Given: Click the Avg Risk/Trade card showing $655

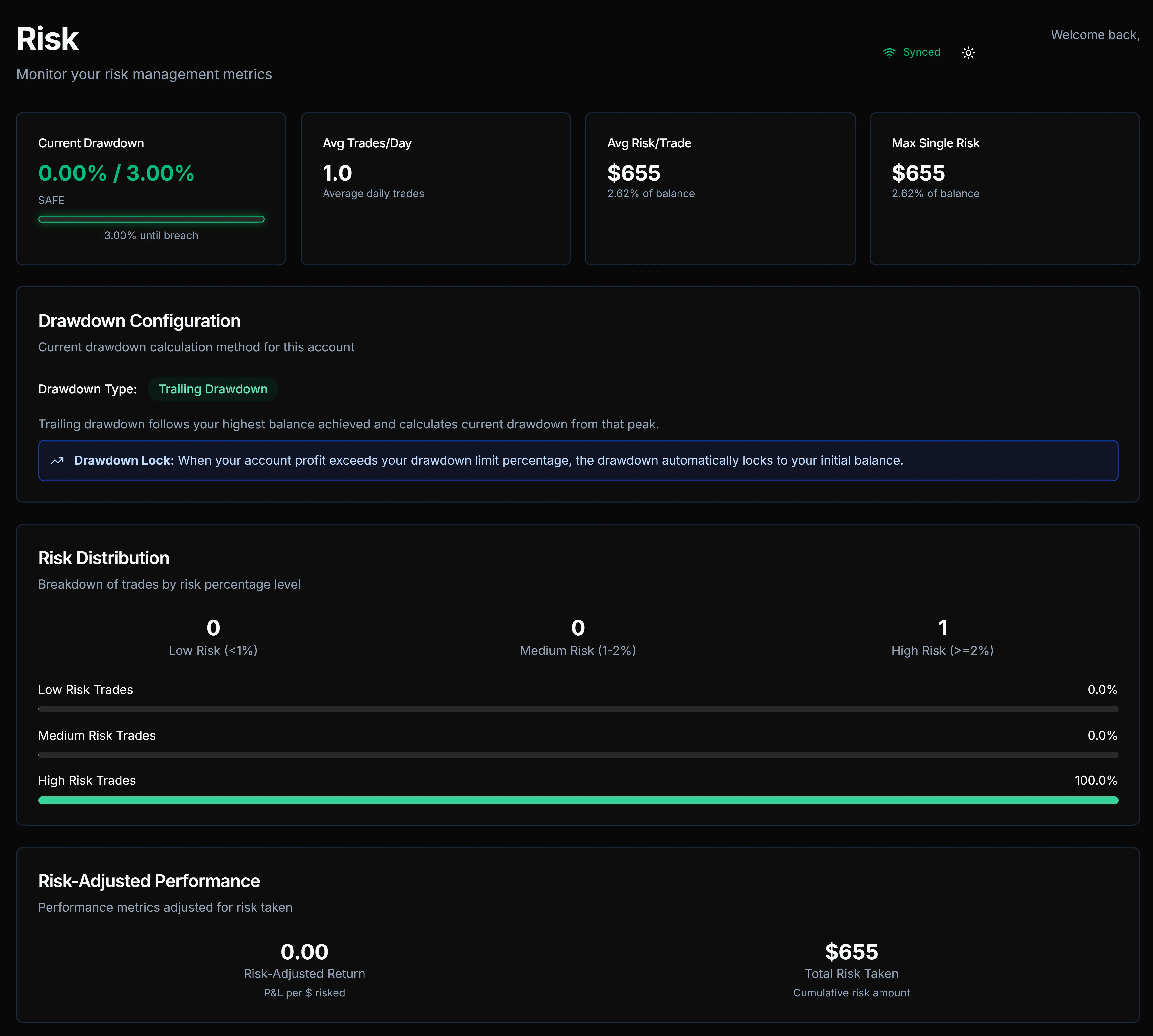Looking at the screenshot, I should (x=720, y=188).
